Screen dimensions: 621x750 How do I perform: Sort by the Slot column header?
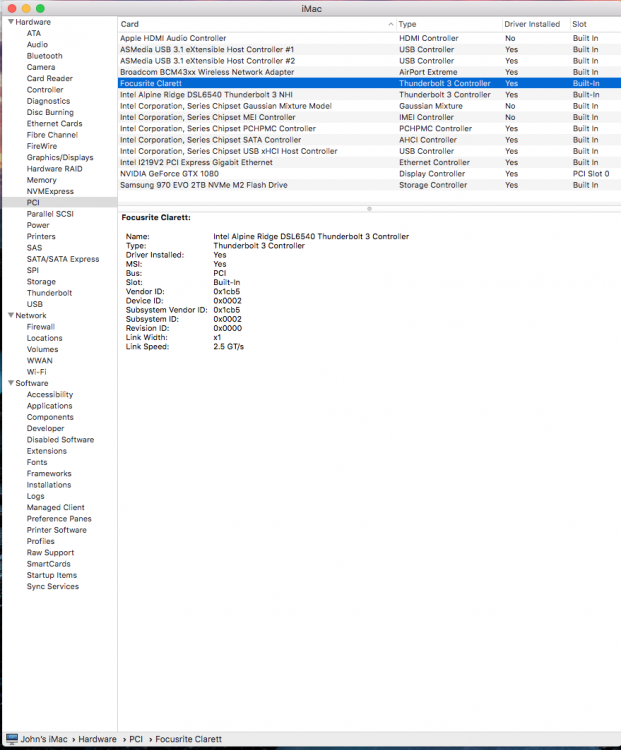(579, 24)
